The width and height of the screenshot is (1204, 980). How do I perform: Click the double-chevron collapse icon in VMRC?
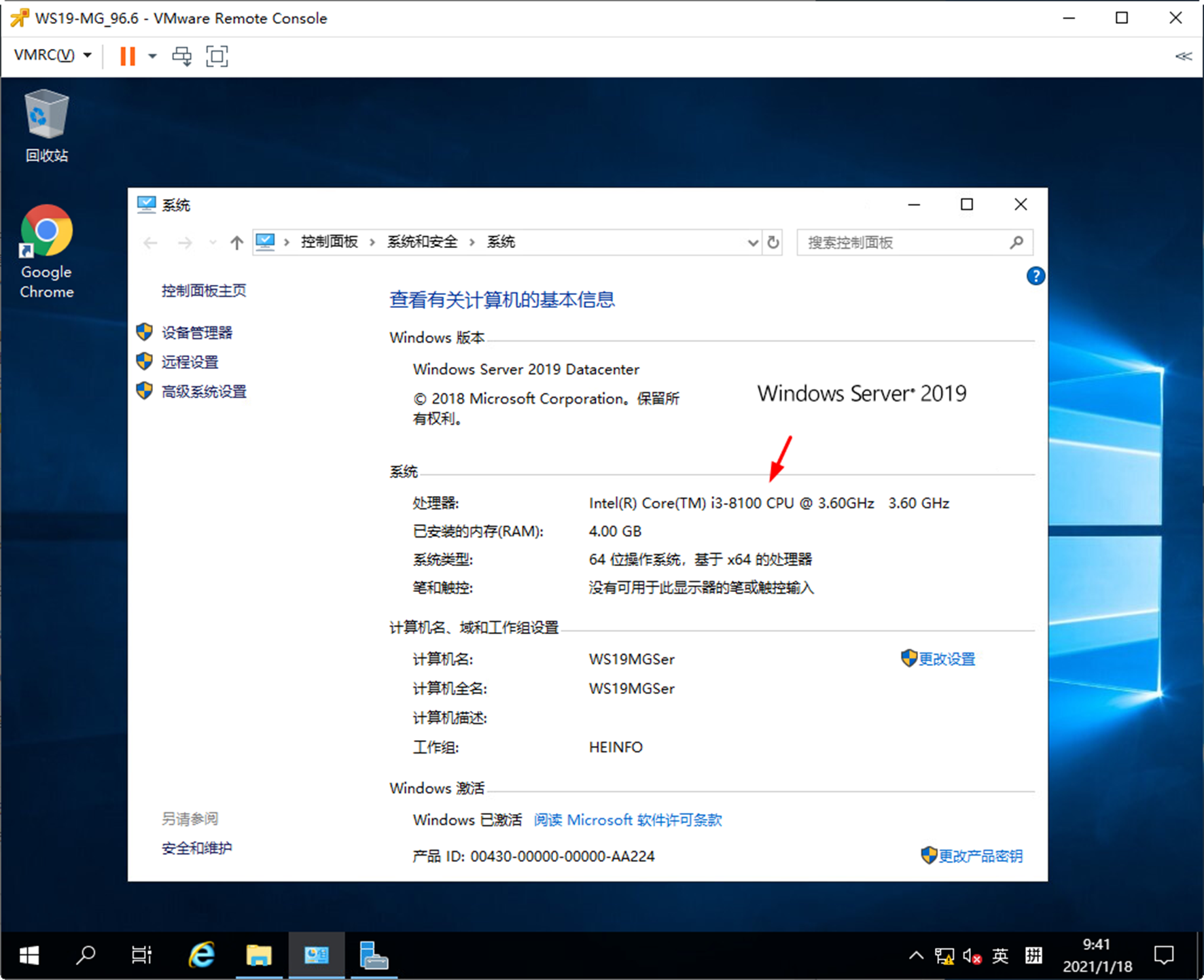[x=1183, y=56]
